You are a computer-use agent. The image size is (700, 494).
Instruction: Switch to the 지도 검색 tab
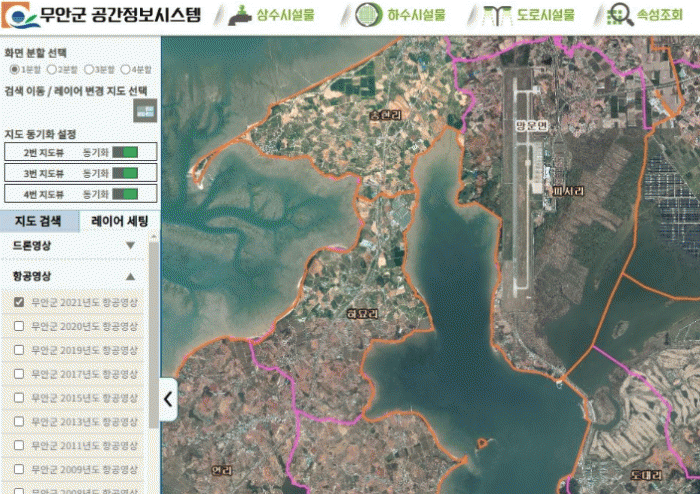pyautogui.click(x=38, y=221)
